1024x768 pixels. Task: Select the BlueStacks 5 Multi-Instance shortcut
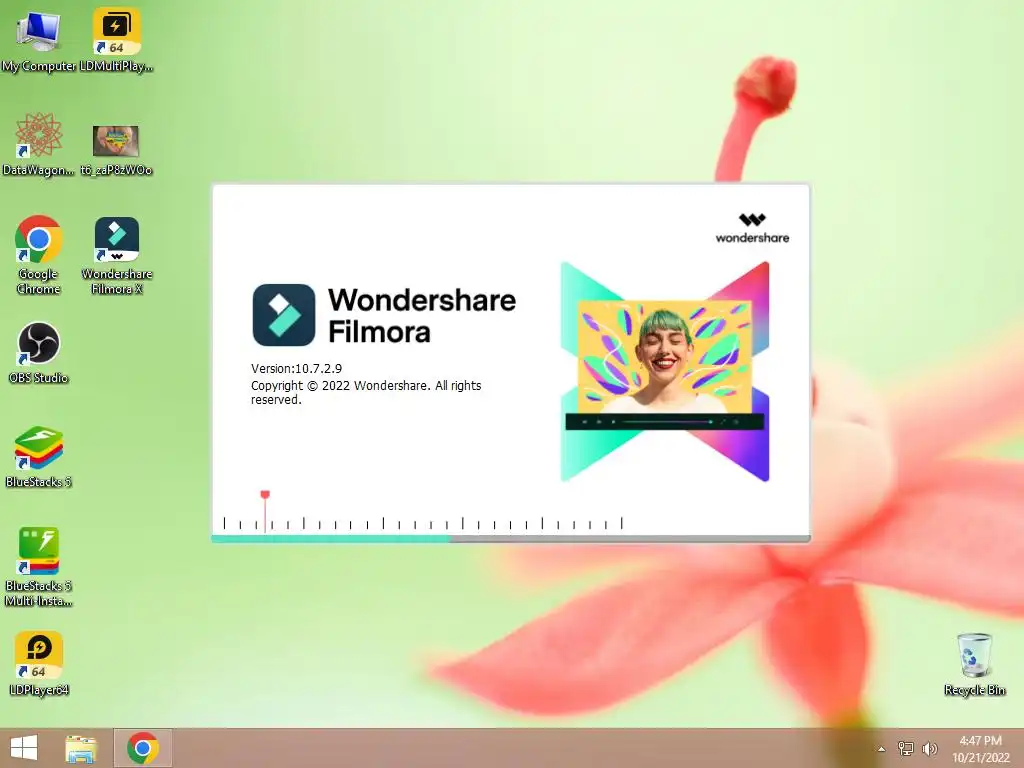pyautogui.click(x=39, y=567)
